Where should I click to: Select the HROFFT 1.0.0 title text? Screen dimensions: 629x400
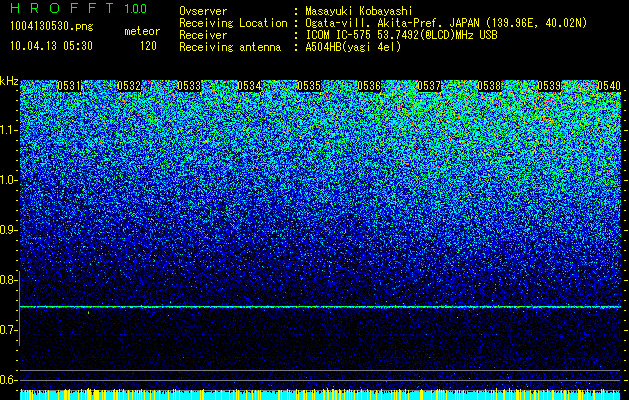tap(79, 8)
